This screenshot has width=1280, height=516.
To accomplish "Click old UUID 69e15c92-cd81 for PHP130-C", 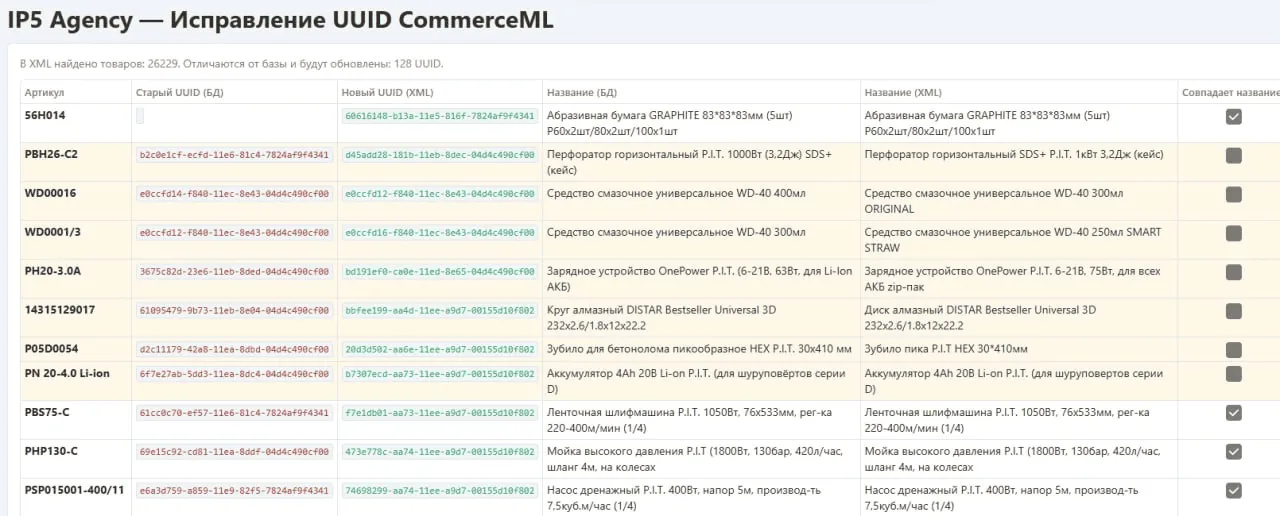I will tap(234, 452).
